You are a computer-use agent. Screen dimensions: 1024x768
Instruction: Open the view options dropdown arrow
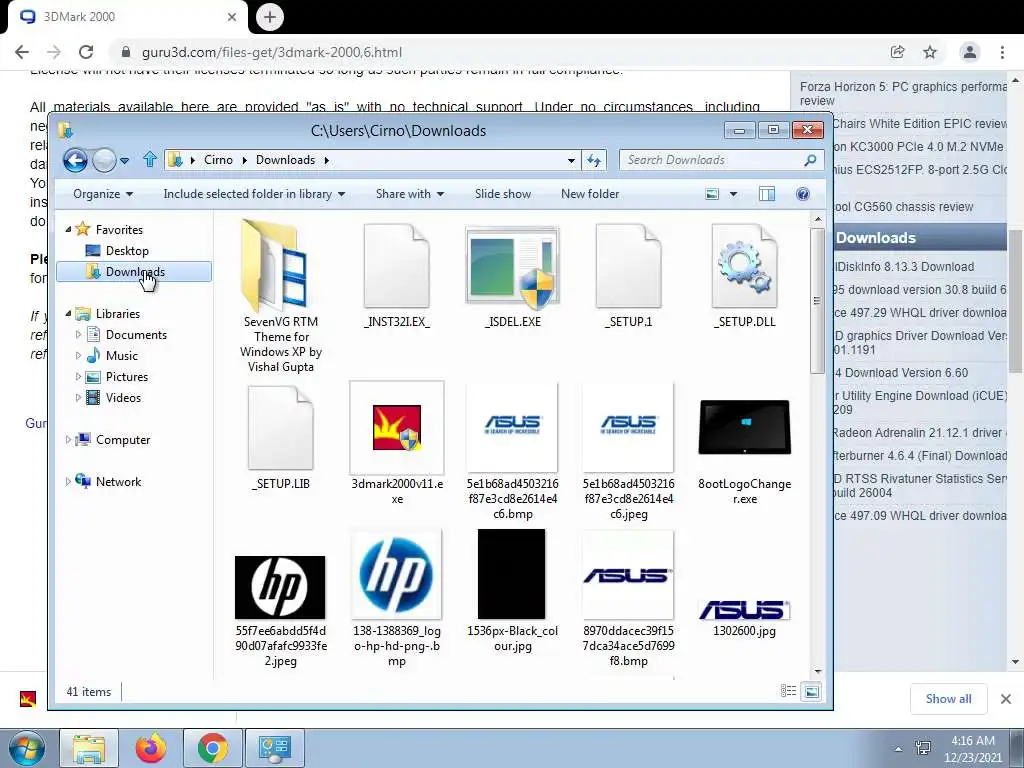733,194
